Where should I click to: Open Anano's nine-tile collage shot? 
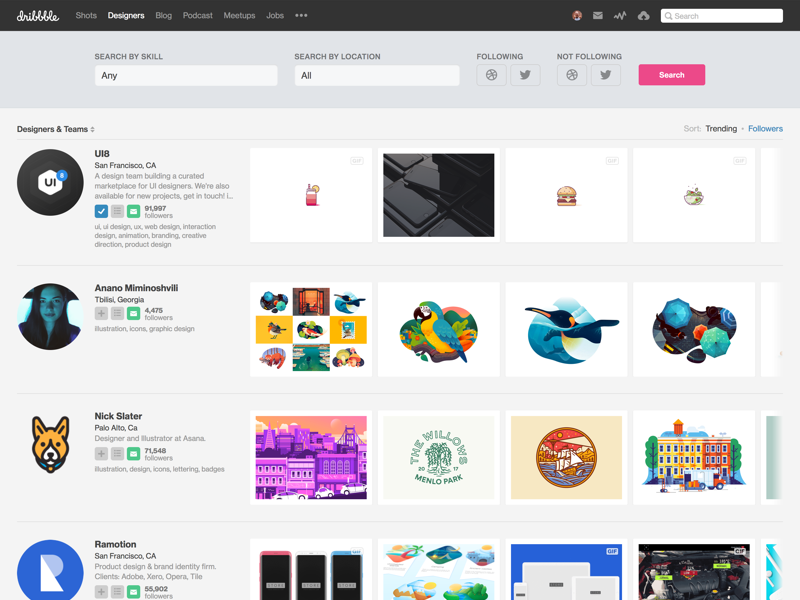tap(311, 330)
